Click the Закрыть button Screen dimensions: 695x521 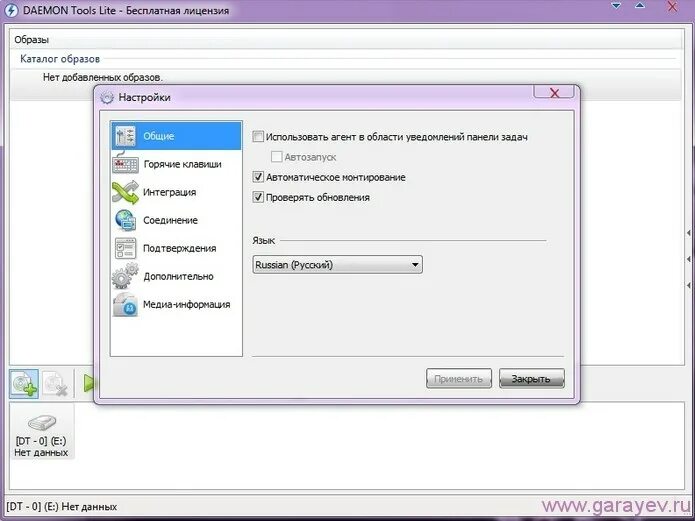(x=531, y=379)
